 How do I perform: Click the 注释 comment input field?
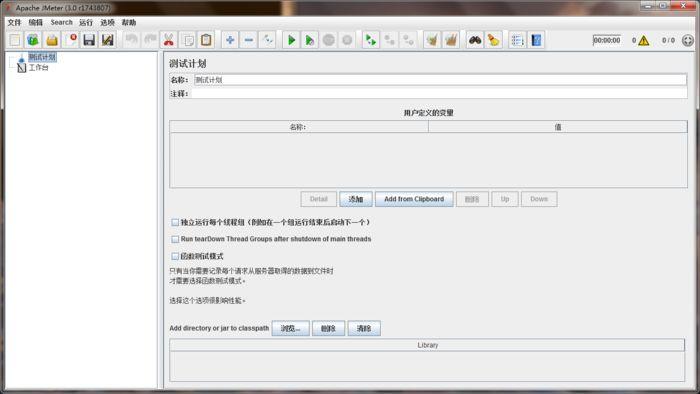click(440, 94)
